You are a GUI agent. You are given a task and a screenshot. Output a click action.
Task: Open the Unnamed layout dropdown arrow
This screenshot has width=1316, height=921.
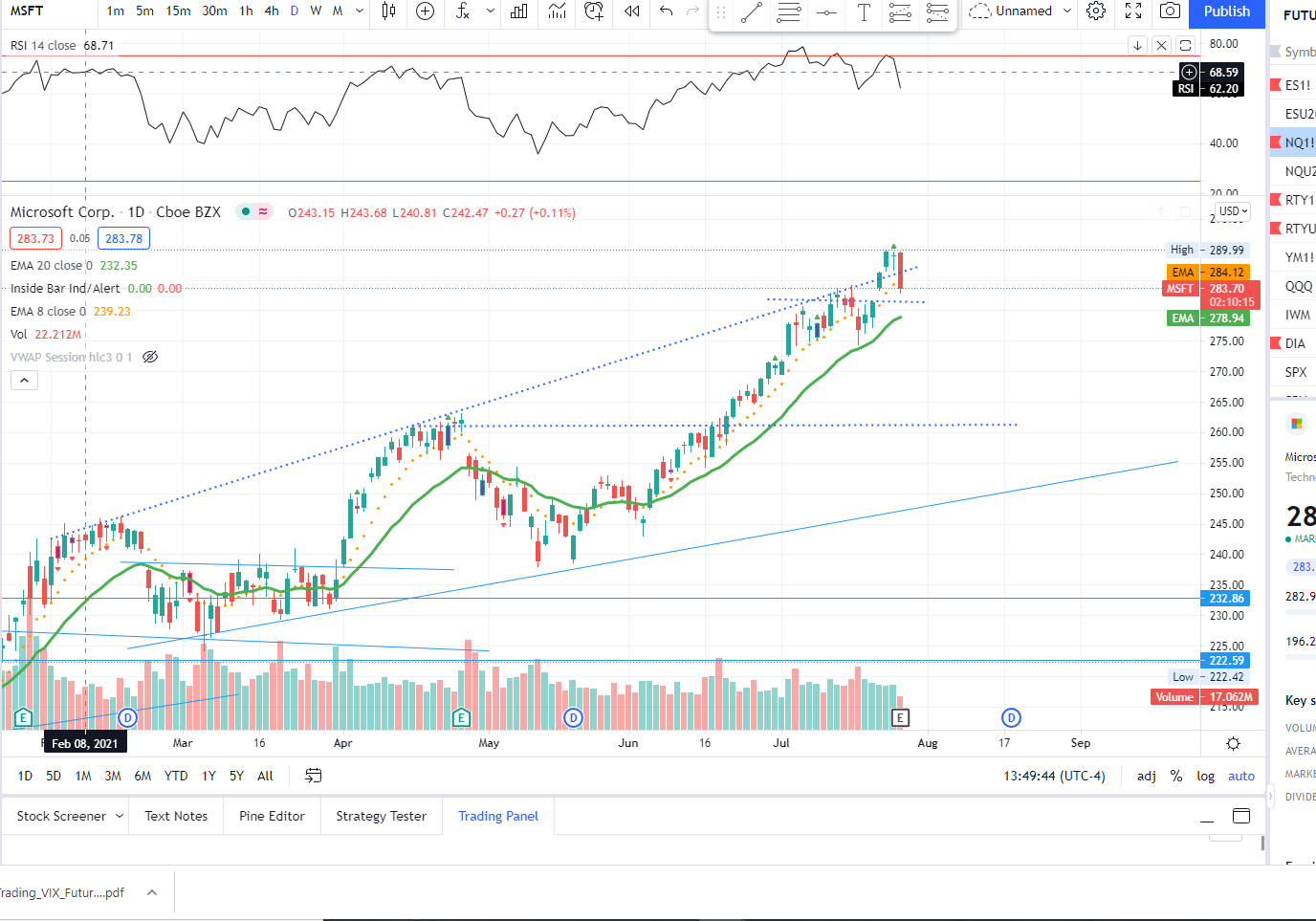coord(1067,11)
